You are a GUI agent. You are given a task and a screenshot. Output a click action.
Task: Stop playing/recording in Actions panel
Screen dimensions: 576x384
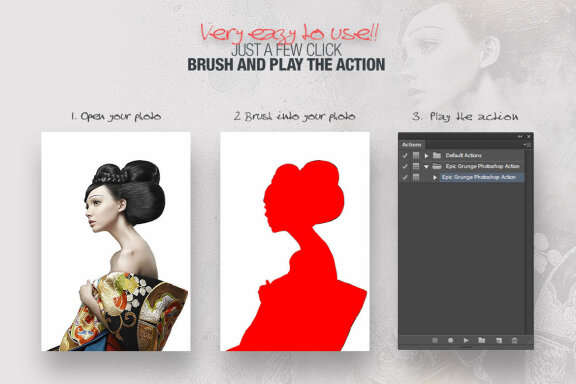tap(435, 340)
